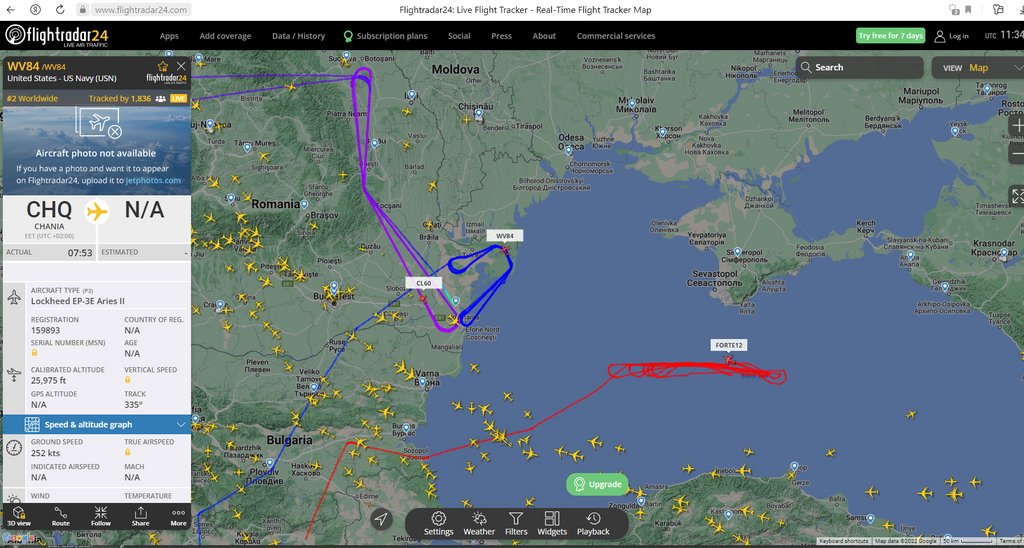Click the Speed & altitude graph icon
The height and width of the screenshot is (548, 1024).
click(x=32, y=425)
